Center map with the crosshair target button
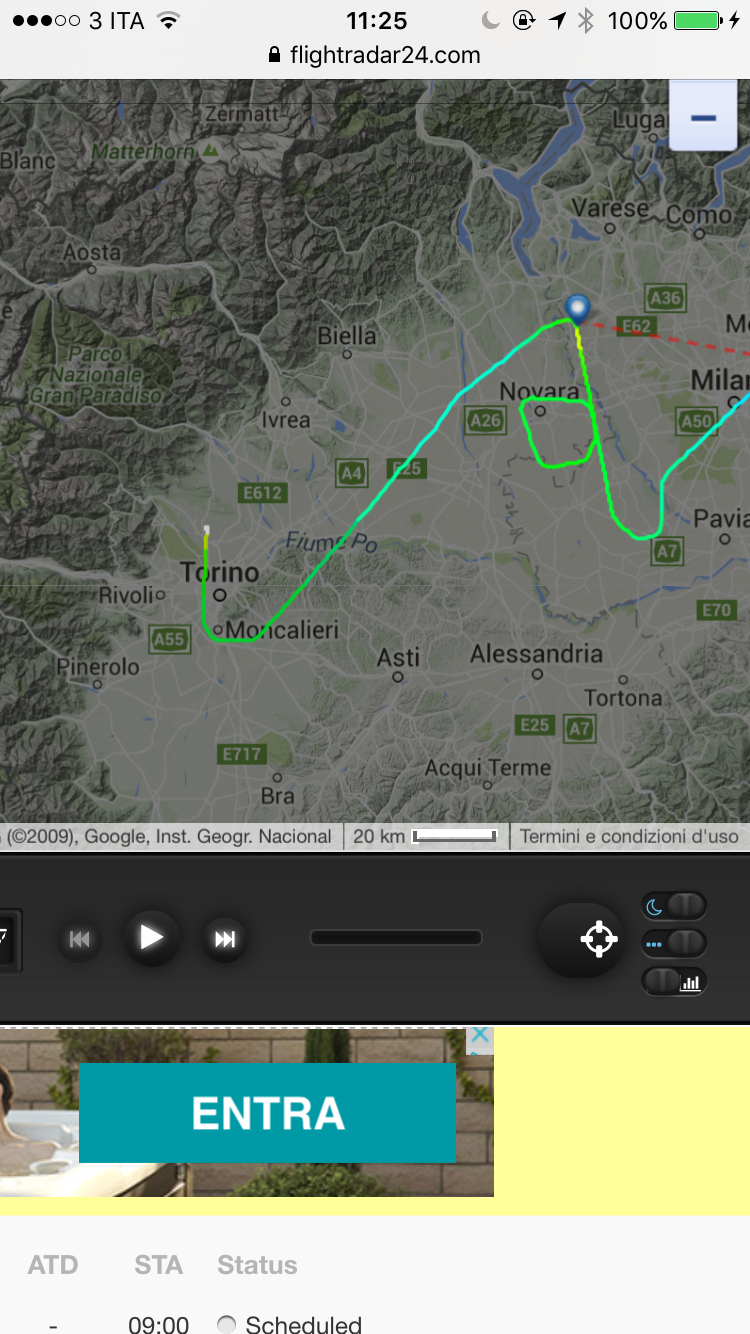This screenshot has height=1334, width=750. point(598,940)
